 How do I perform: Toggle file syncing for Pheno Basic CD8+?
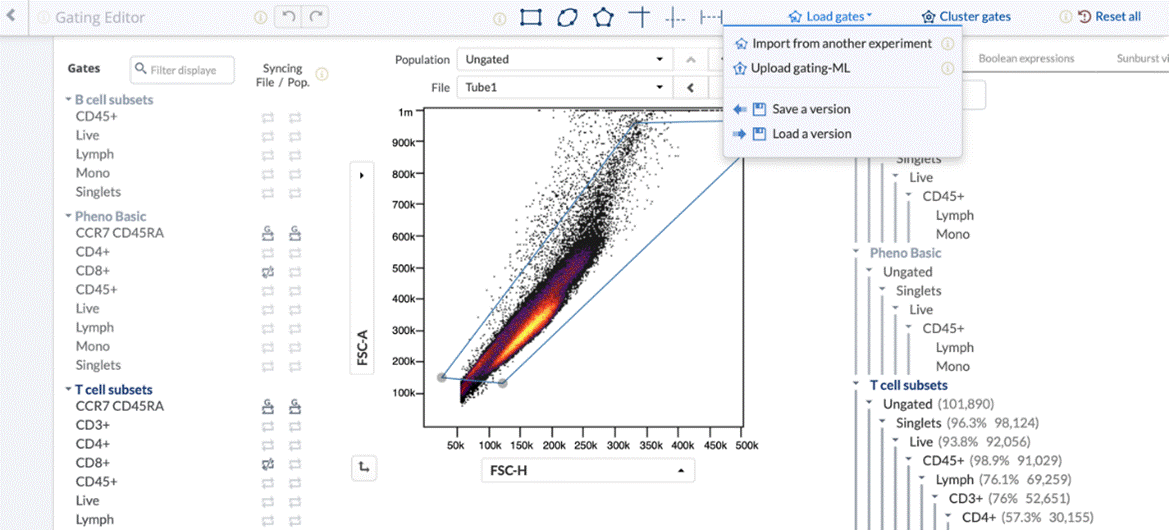(268, 271)
